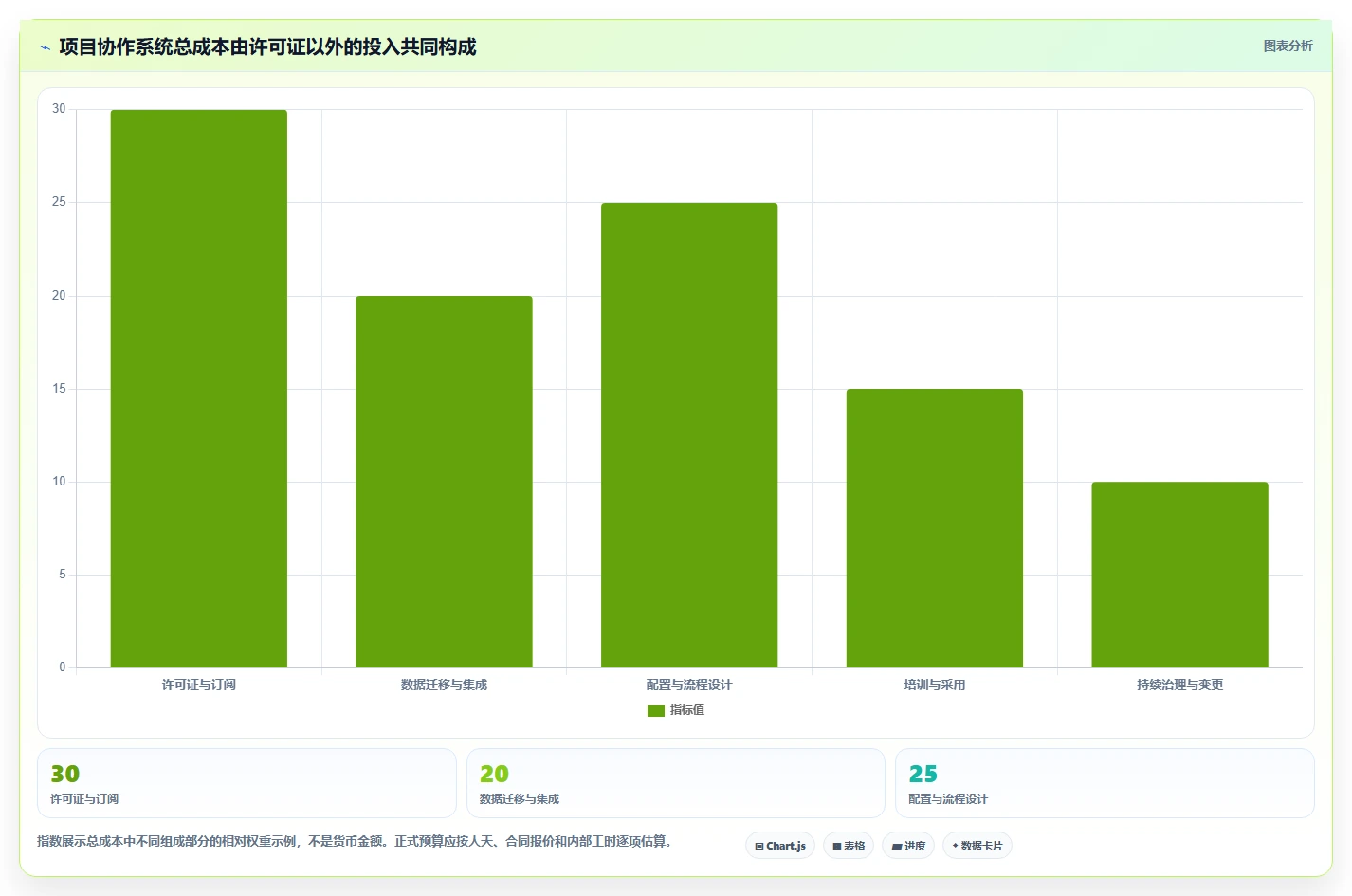Click the 指标值 legend label
This screenshot has height=896, width=1352.
(x=687, y=710)
